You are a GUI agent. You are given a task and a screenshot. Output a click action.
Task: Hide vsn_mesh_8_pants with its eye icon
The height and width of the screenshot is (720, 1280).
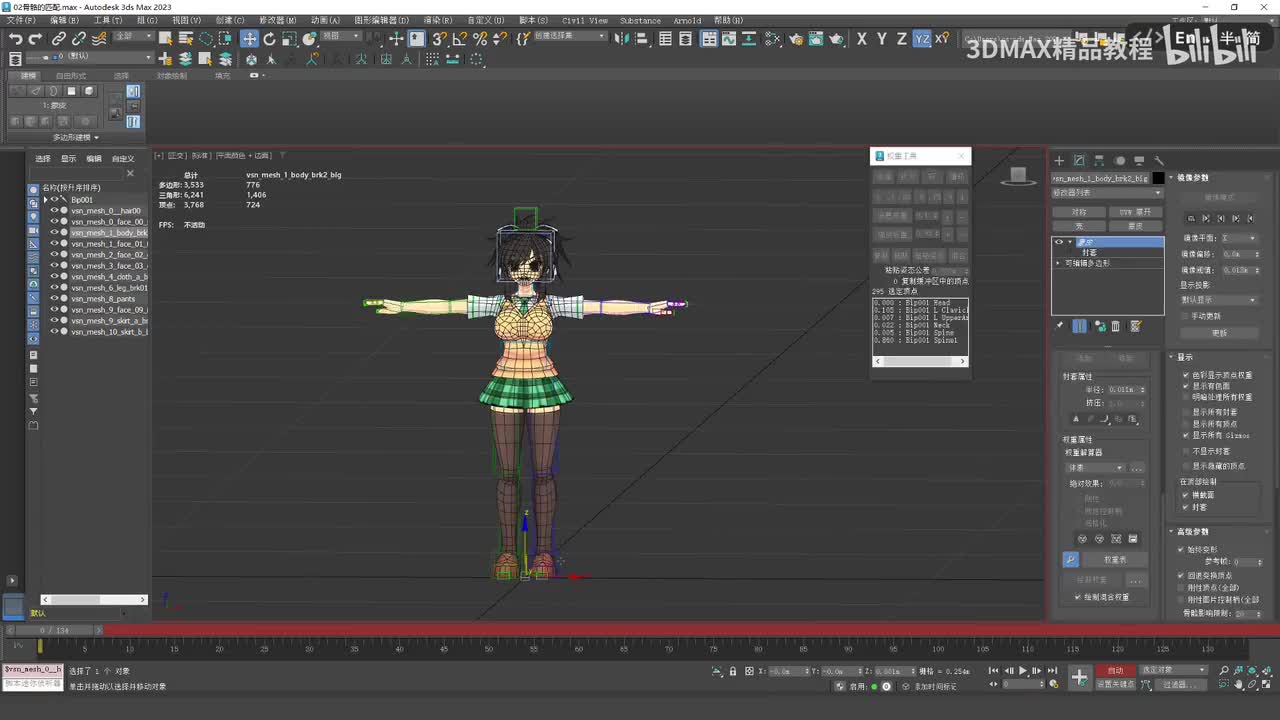point(55,299)
